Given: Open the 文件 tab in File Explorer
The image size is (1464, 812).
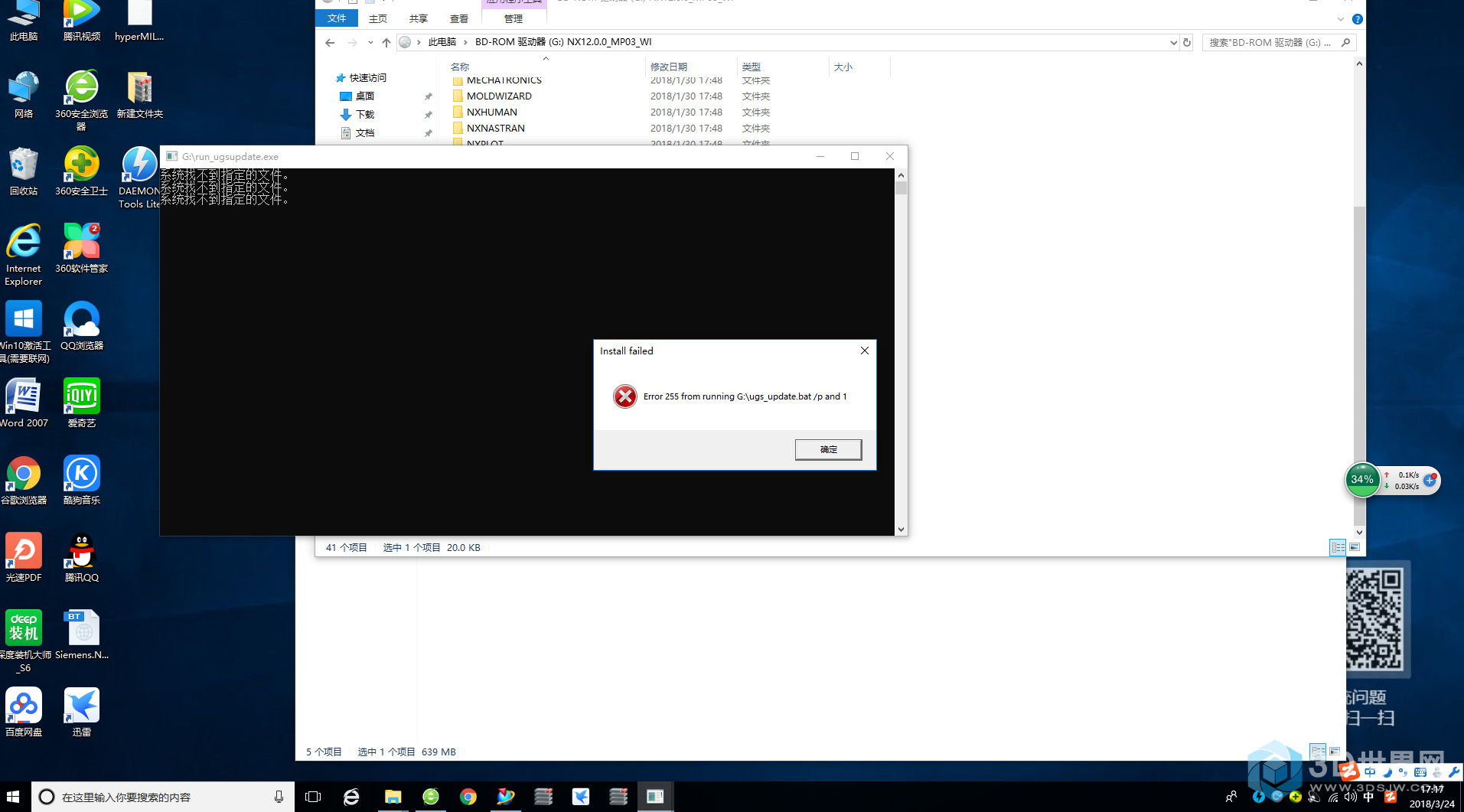Looking at the screenshot, I should (337, 18).
